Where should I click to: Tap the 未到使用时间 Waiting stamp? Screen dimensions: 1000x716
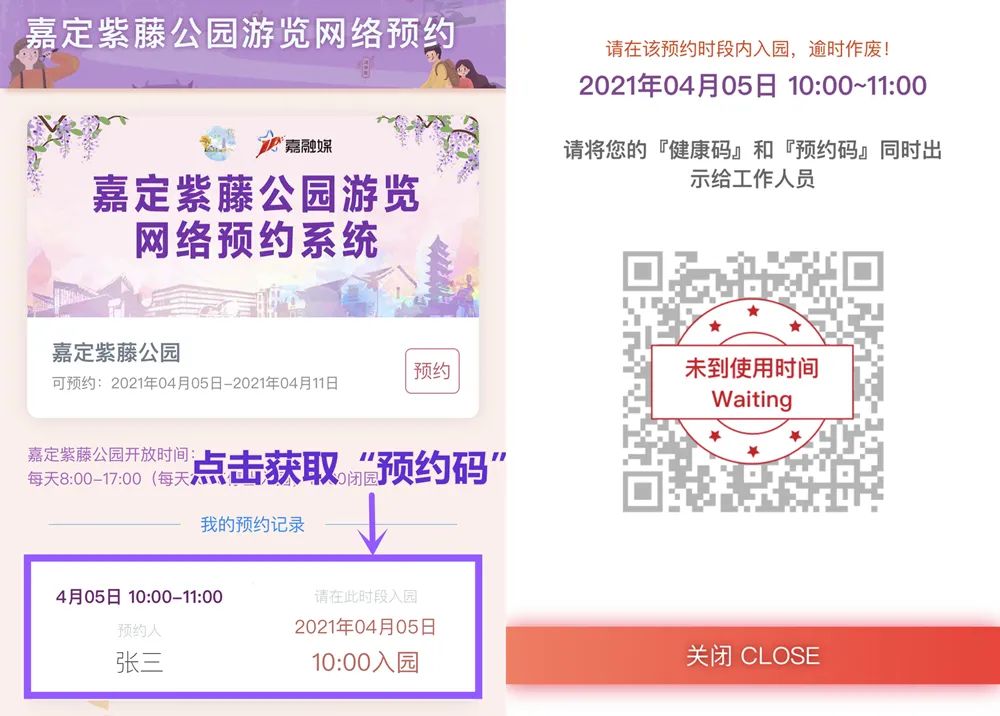tap(752, 383)
